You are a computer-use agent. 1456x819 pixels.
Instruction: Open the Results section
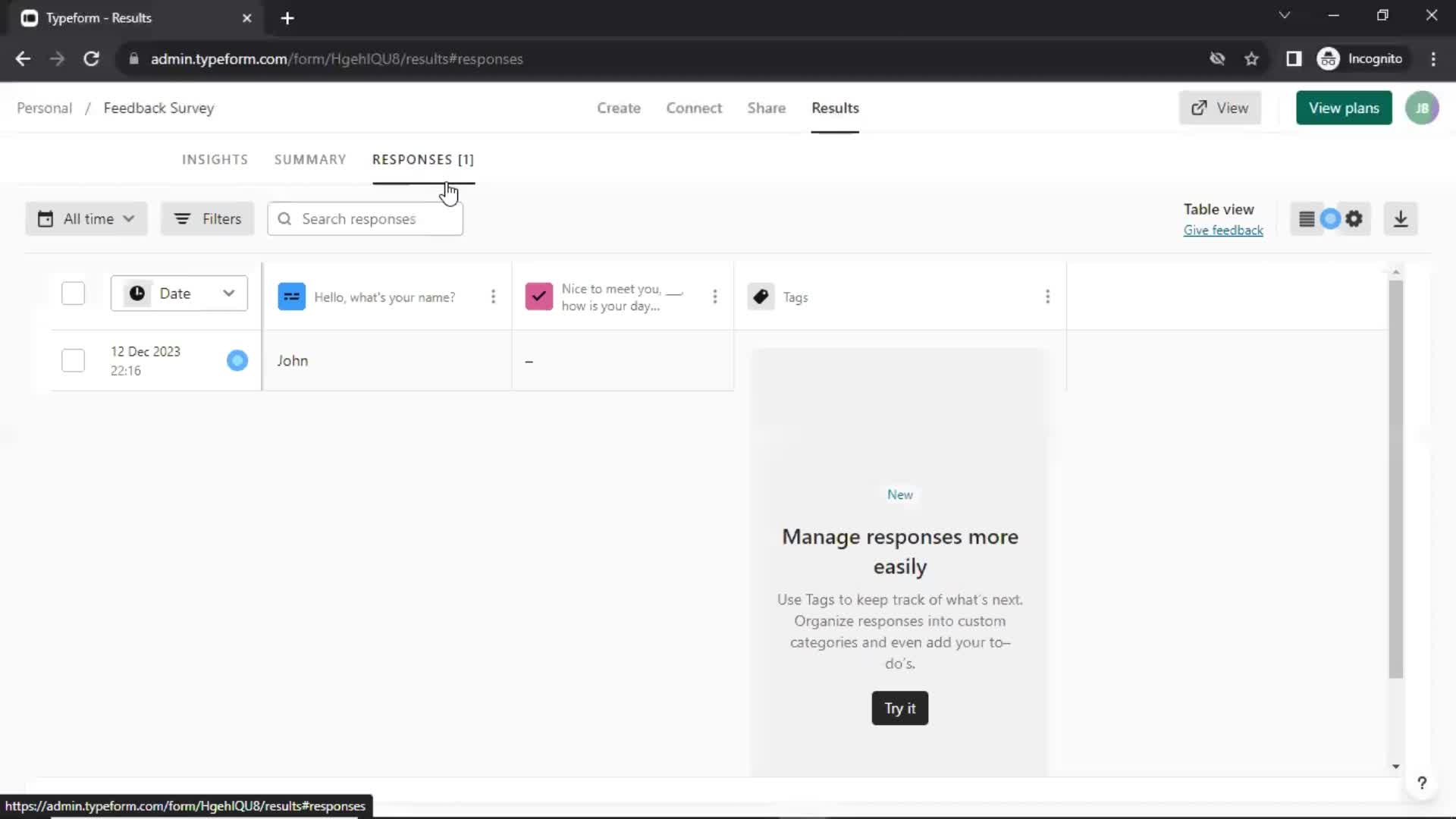click(835, 108)
